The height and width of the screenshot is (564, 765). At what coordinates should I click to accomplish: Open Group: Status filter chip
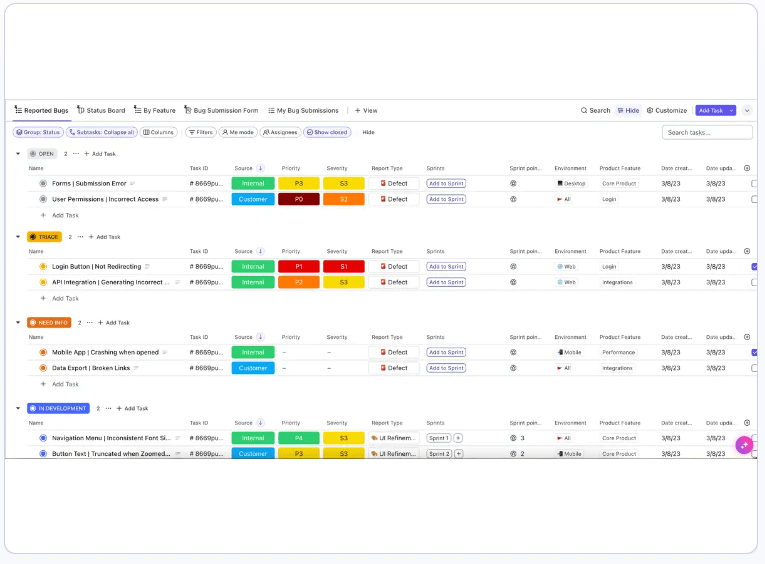coord(38,132)
